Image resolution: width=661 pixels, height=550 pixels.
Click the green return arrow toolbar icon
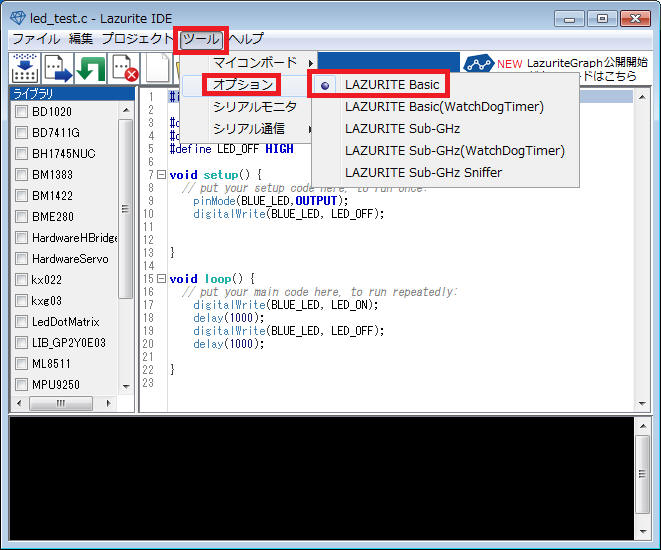91,68
